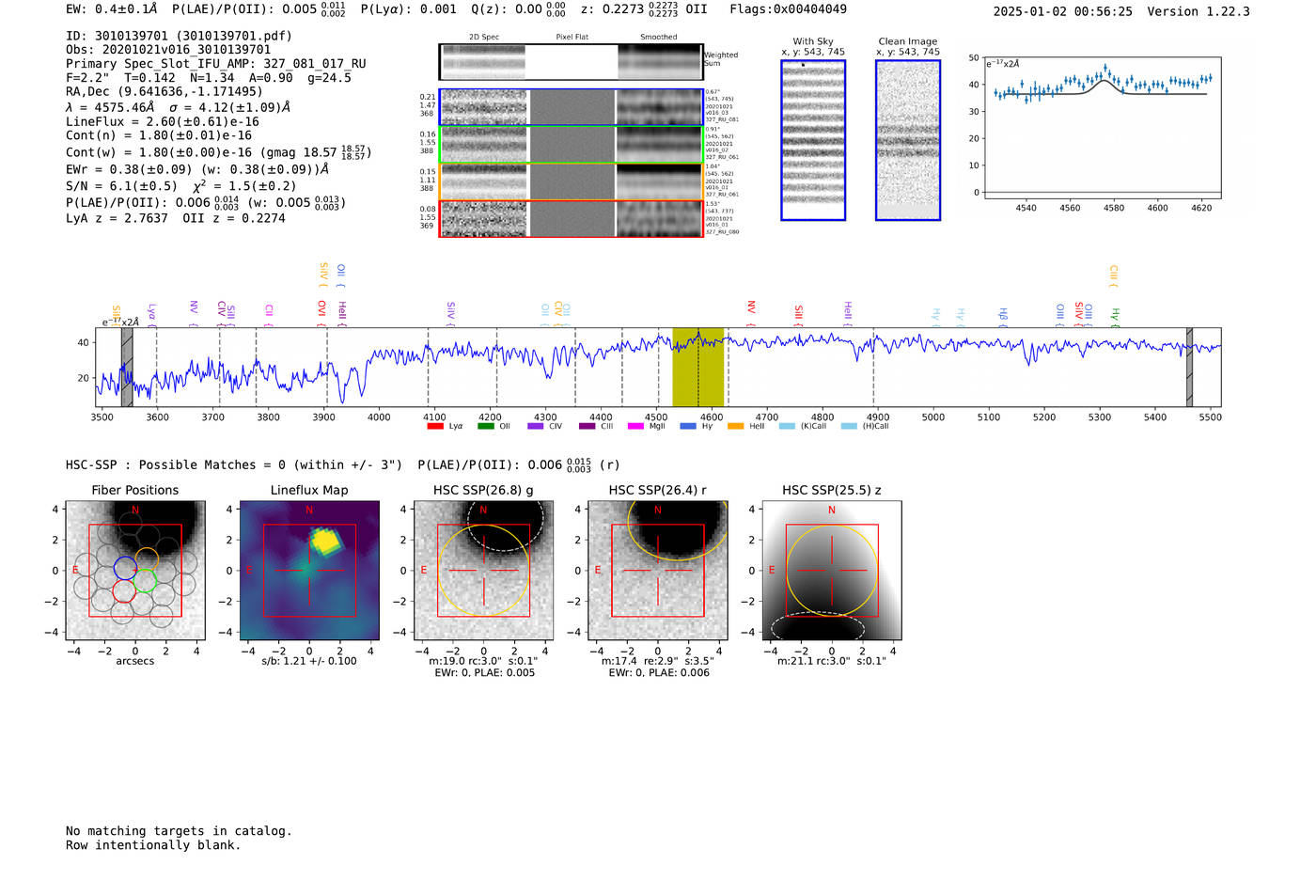Click the gray hatched band near 3550
The width and height of the screenshot is (1316, 896).
[x=127, y=367]
